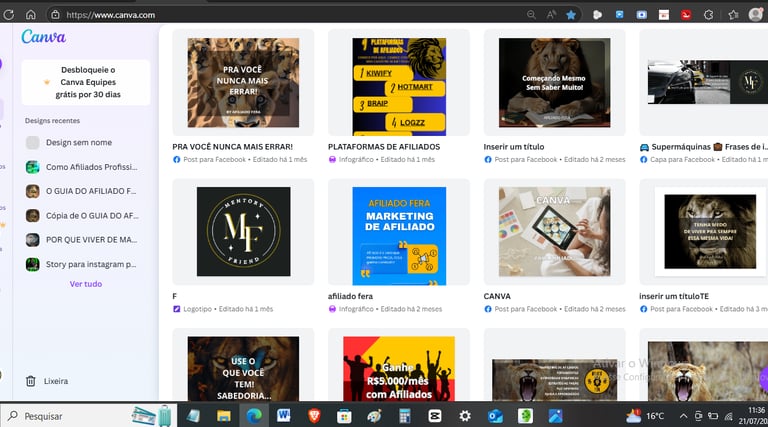Show hidden system tray icons
This screenshot has height=427, width=768.
(x=683, y=416)
